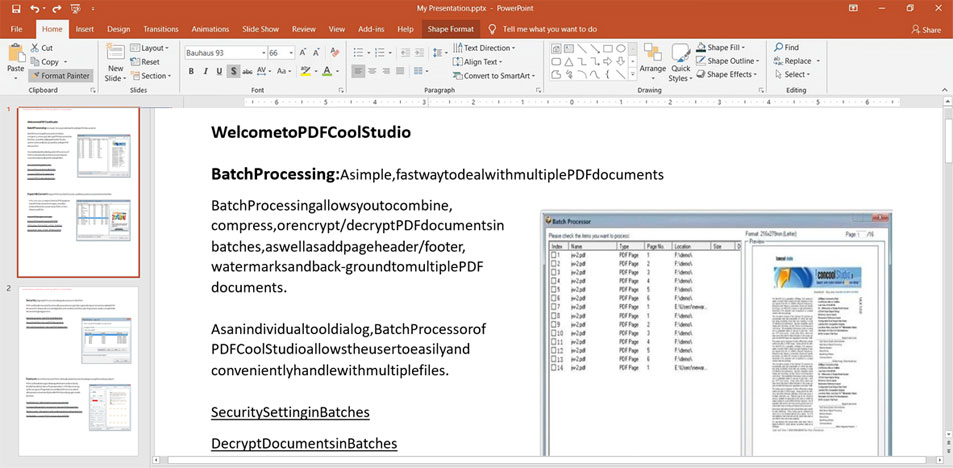Open the Layout dropdown
The height and width of the screenshot is (468, 953).
pos(150,47)
